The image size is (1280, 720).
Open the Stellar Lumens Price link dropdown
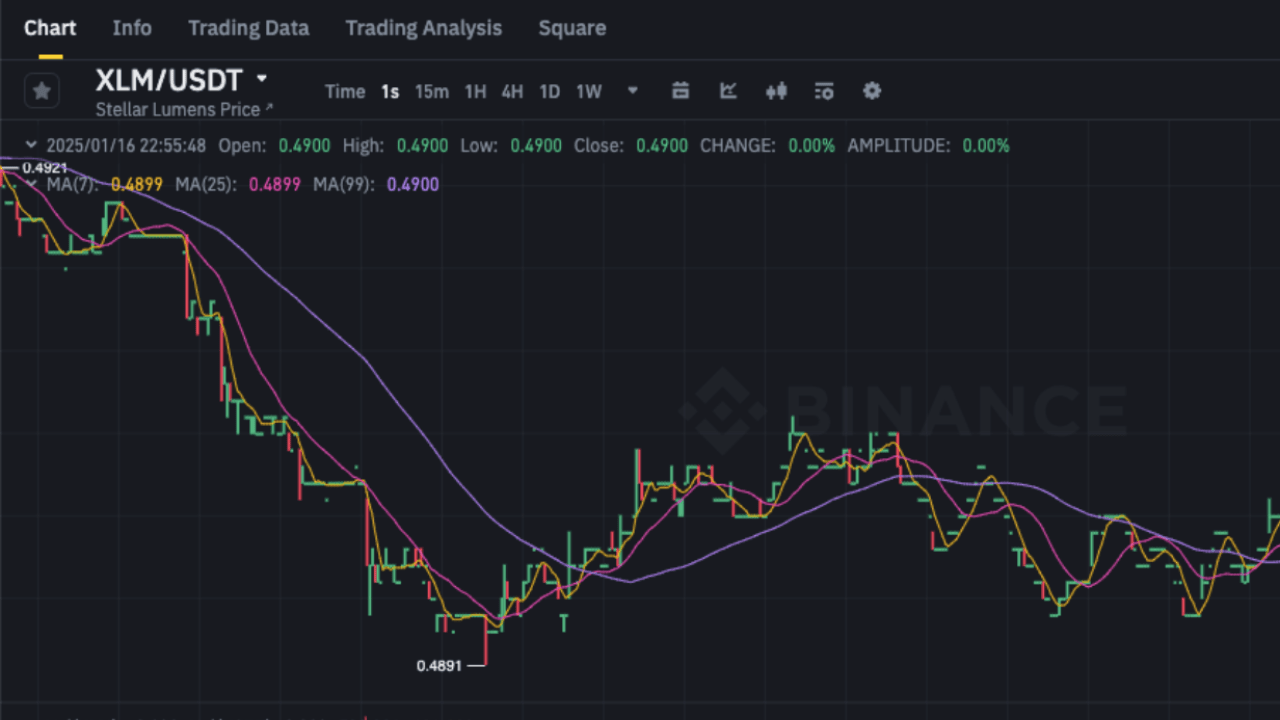[x=184, y=110]
